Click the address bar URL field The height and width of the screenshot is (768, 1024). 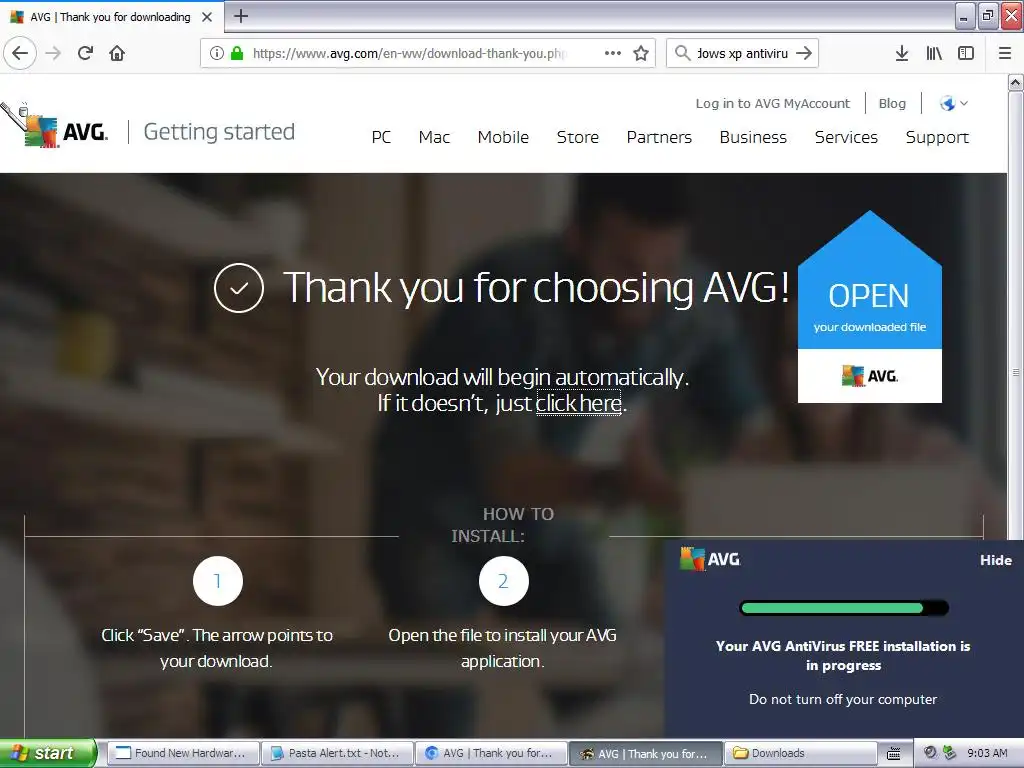coord(408,53)
